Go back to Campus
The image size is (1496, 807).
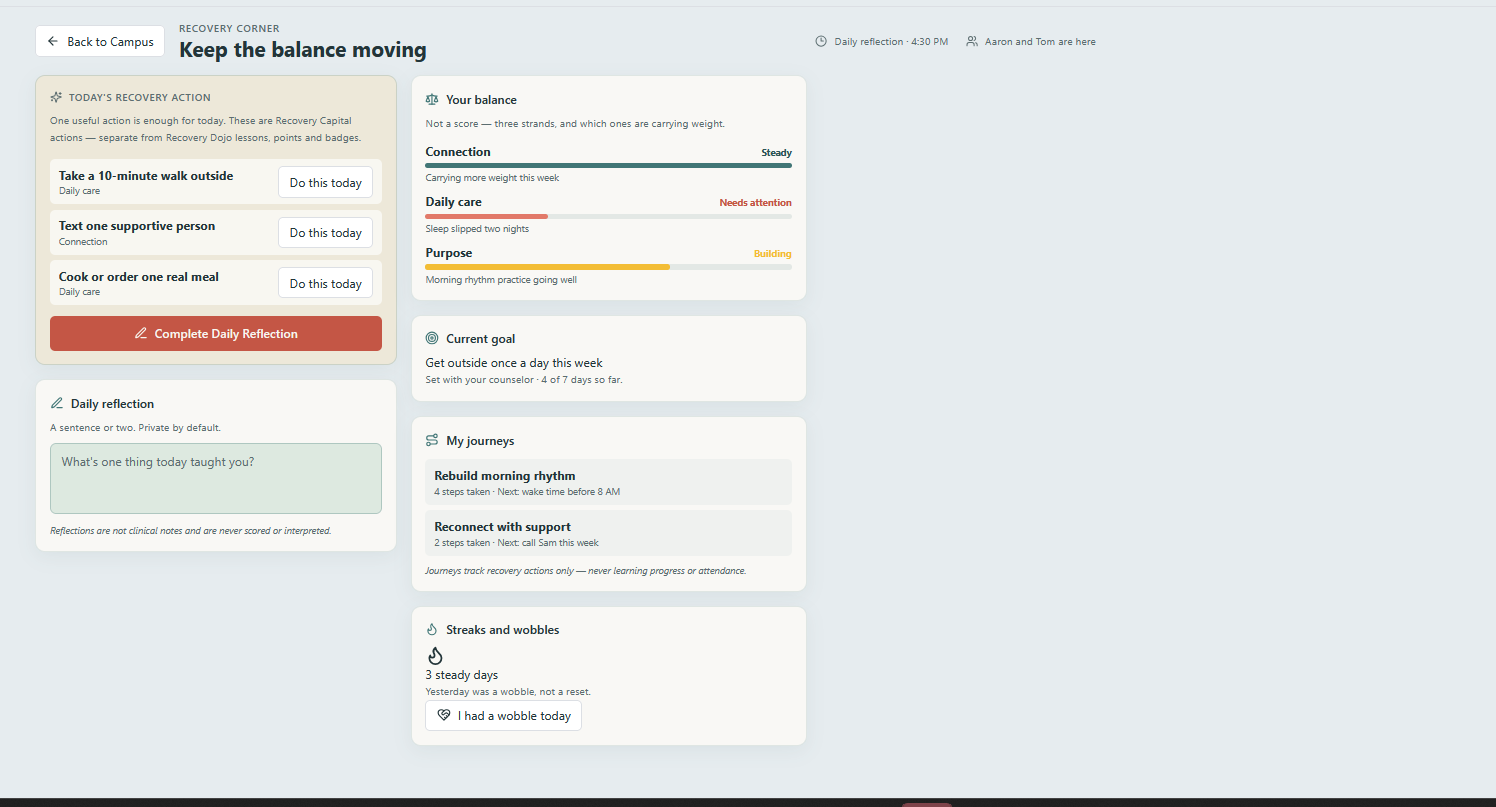(100, 42)
